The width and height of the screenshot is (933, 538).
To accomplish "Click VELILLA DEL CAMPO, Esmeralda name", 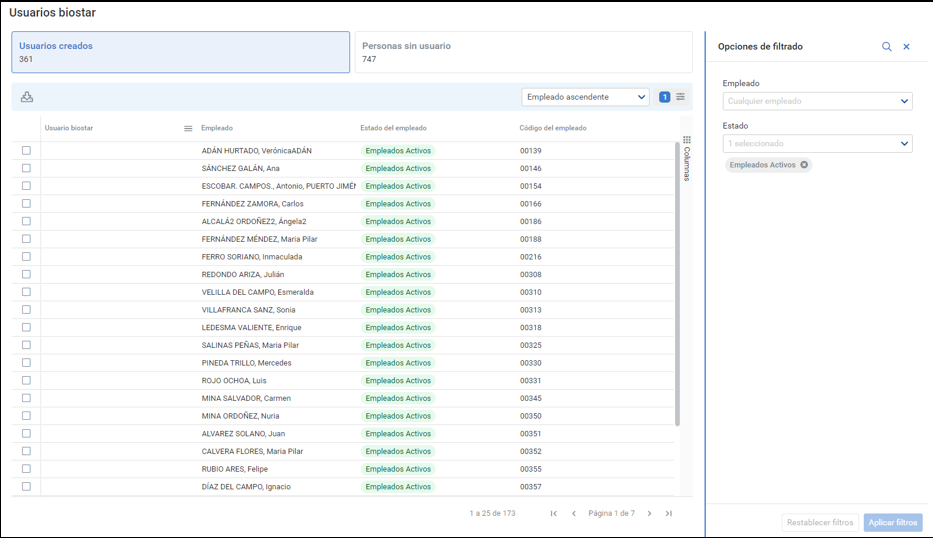I will (x=258, y=292).
